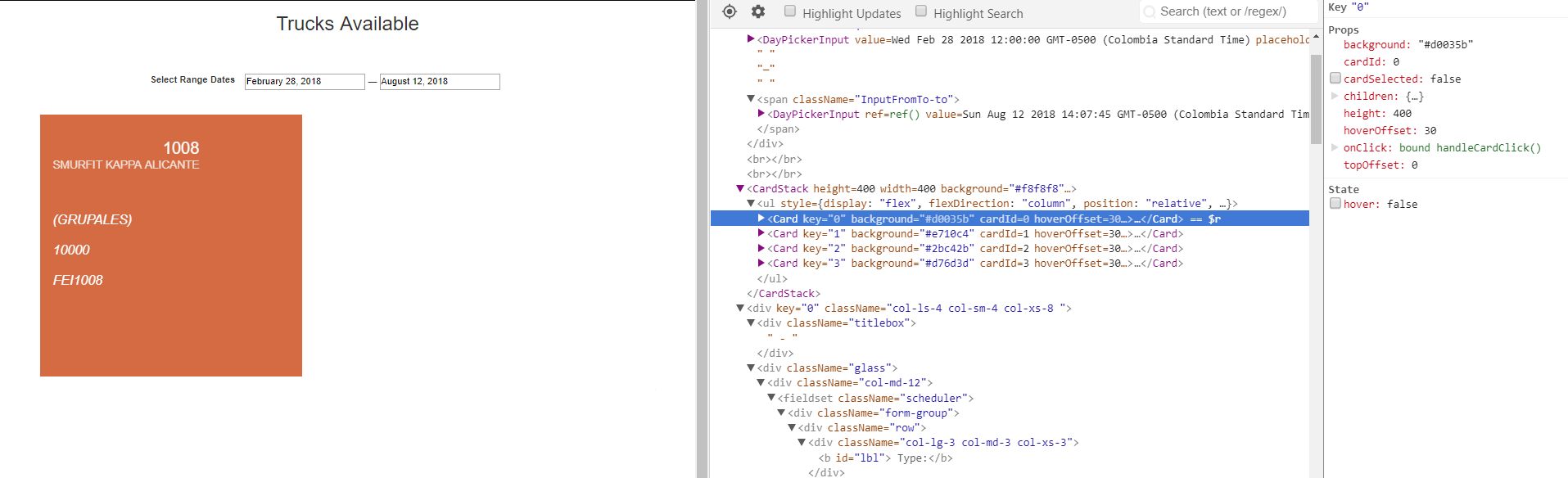1568x478 pixels.
Task: Select the selected Card key="0" row
Action: click(x=1010, y=219)
